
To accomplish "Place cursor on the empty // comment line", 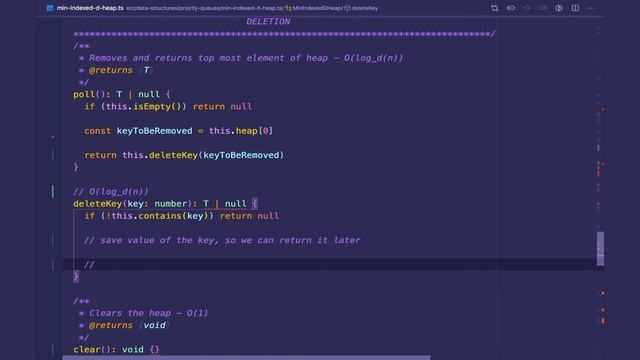I will point(89,265).
